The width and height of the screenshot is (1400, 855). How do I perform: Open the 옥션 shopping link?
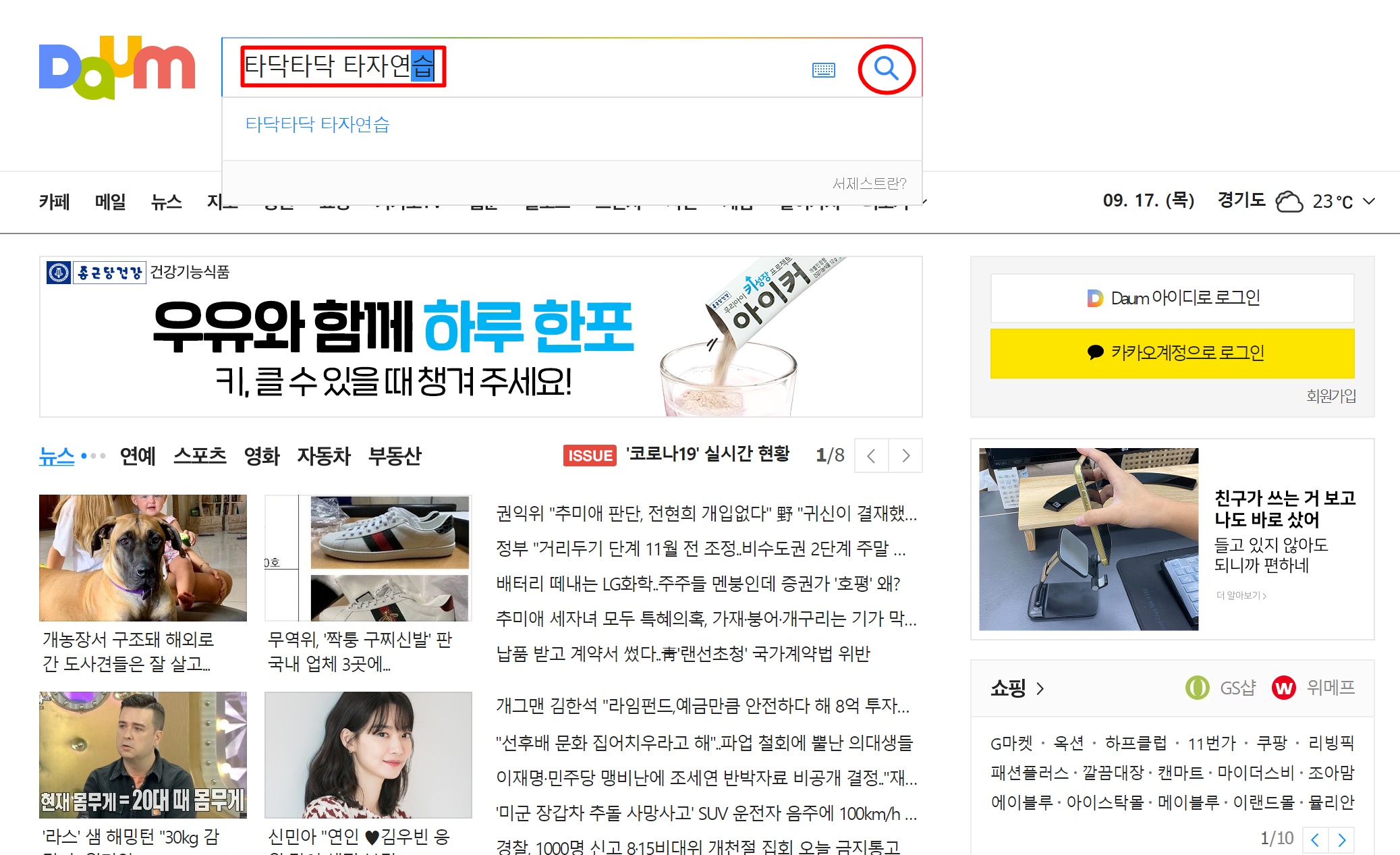(1069, 744)
